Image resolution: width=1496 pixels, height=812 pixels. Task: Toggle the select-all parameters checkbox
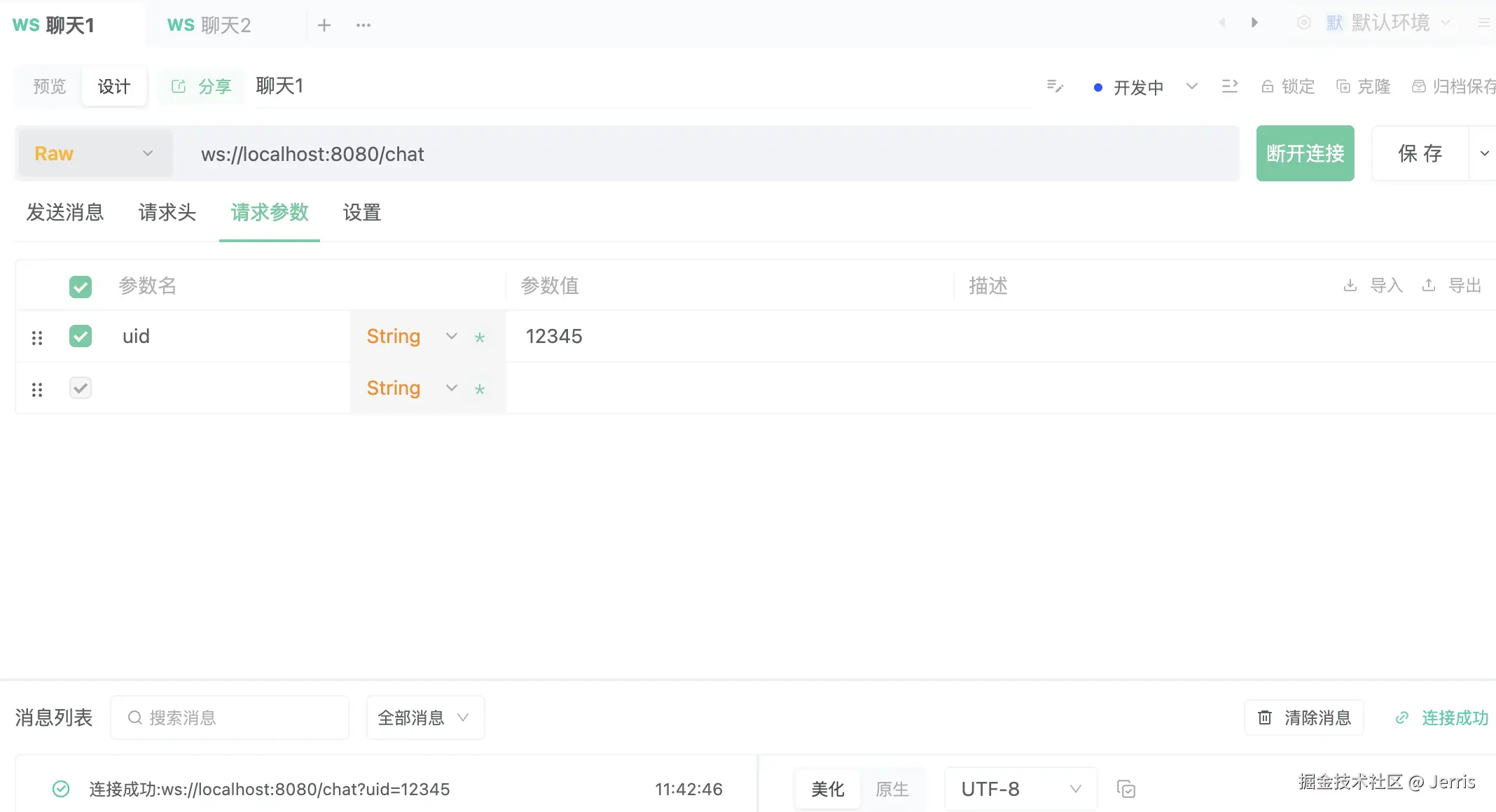(81, 286)
